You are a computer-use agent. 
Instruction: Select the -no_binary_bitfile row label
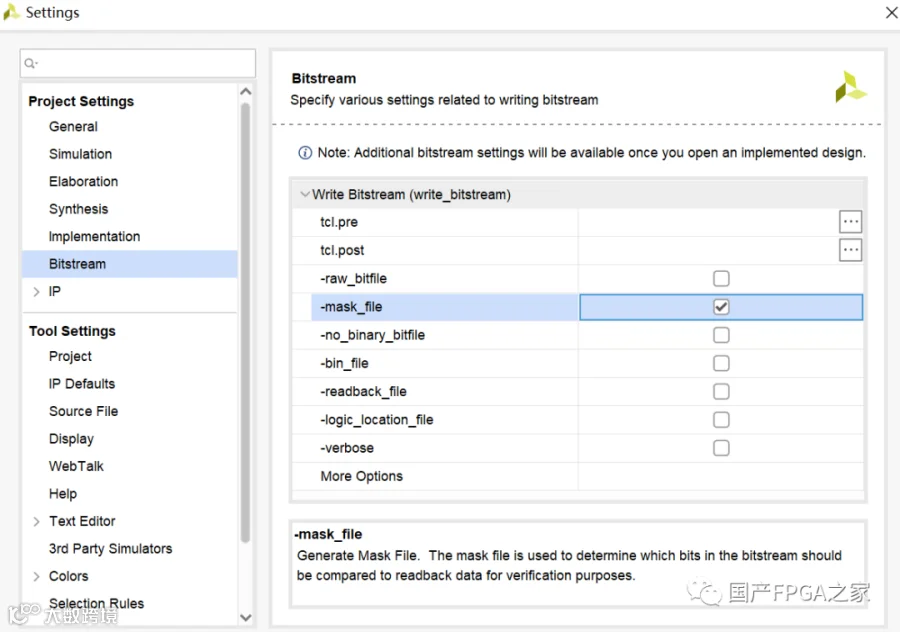pyautogui.click(x=372, y=335)
